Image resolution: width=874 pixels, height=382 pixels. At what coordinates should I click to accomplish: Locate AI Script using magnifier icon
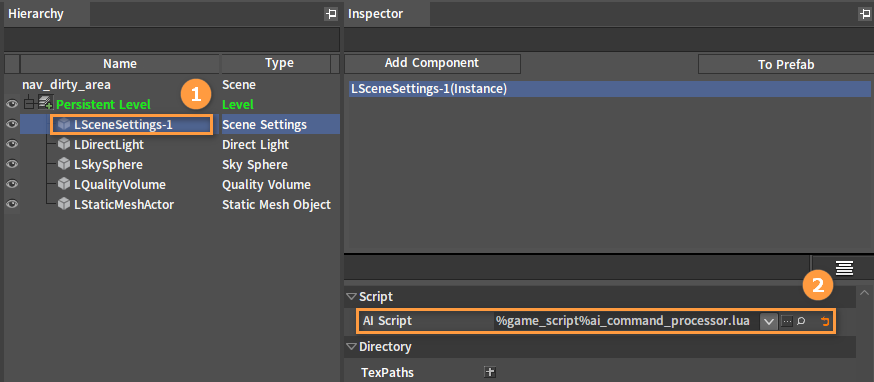pyautogui.click(x=801, y=321)
